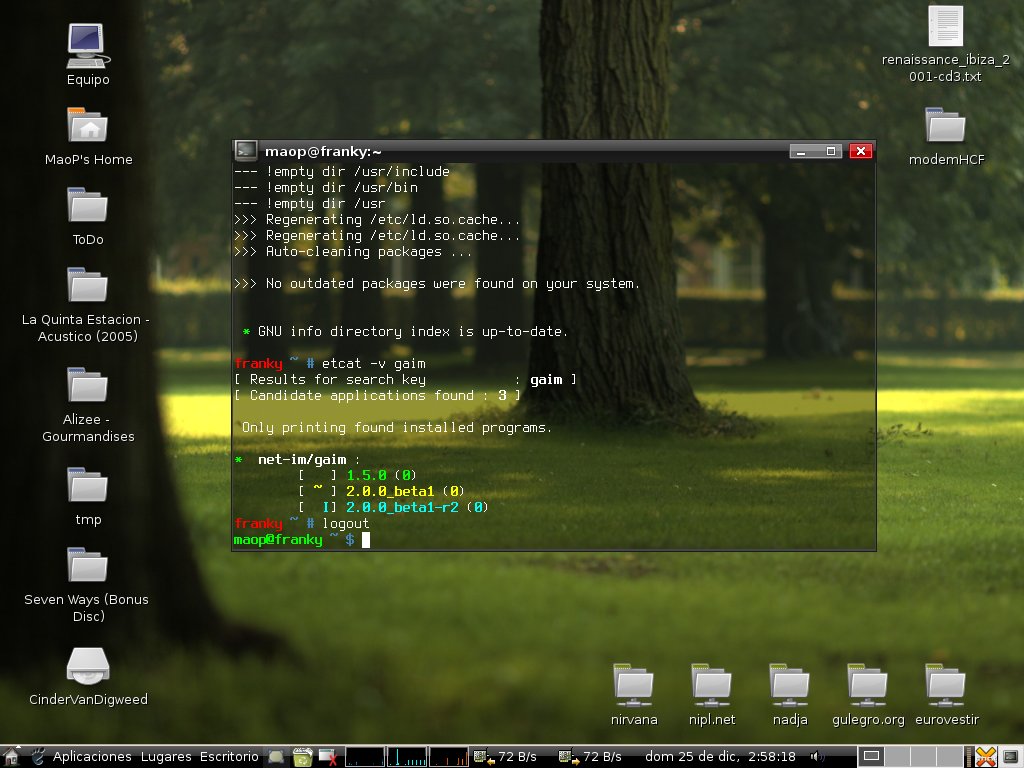Click the first system monitor graph
1024x768 pixels.
tap(364, 757)
